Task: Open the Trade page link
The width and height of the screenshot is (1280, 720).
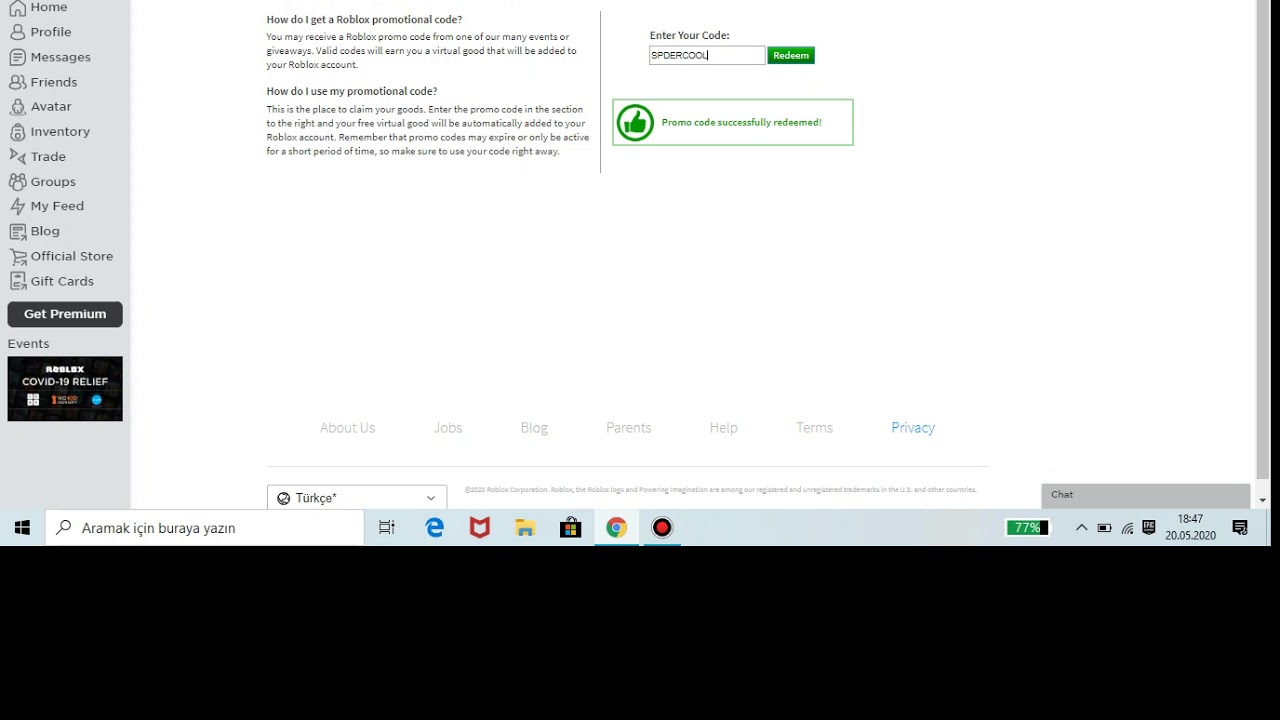Action: (48, 156)
